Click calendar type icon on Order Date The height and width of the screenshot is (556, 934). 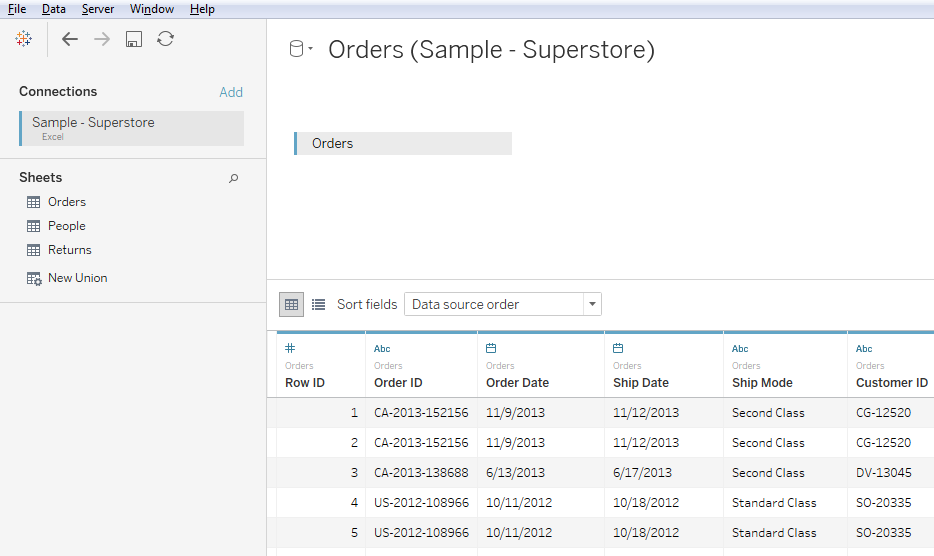[x=491, y=348]
